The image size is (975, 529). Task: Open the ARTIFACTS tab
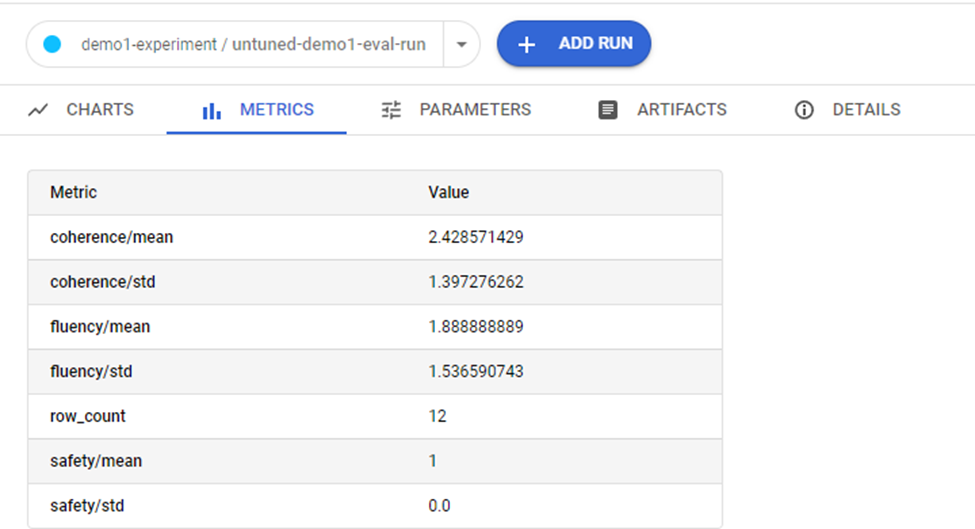pyautogui.click(x=662, y=110)
